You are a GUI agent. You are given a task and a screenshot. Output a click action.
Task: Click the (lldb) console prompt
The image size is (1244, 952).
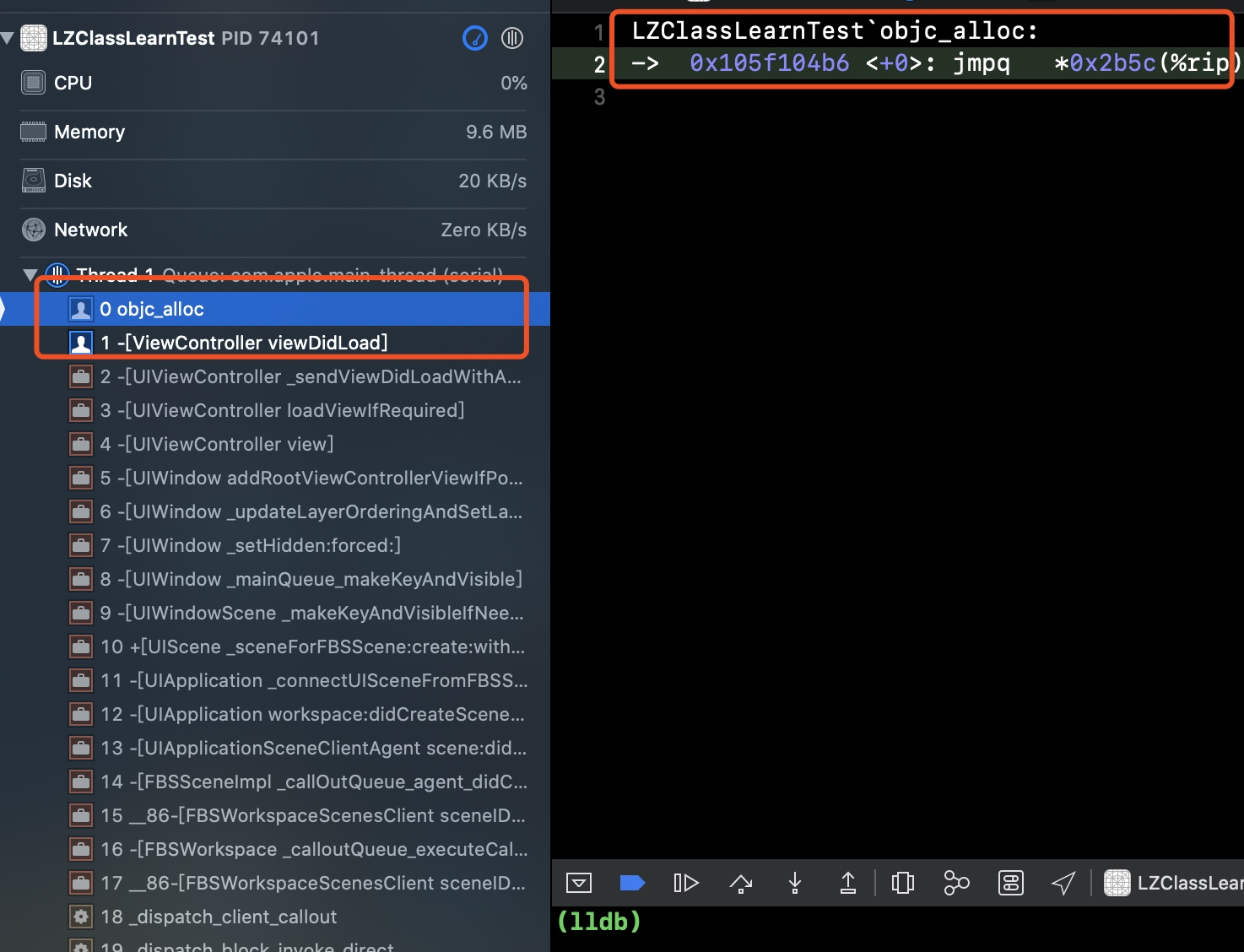(598, 921)
